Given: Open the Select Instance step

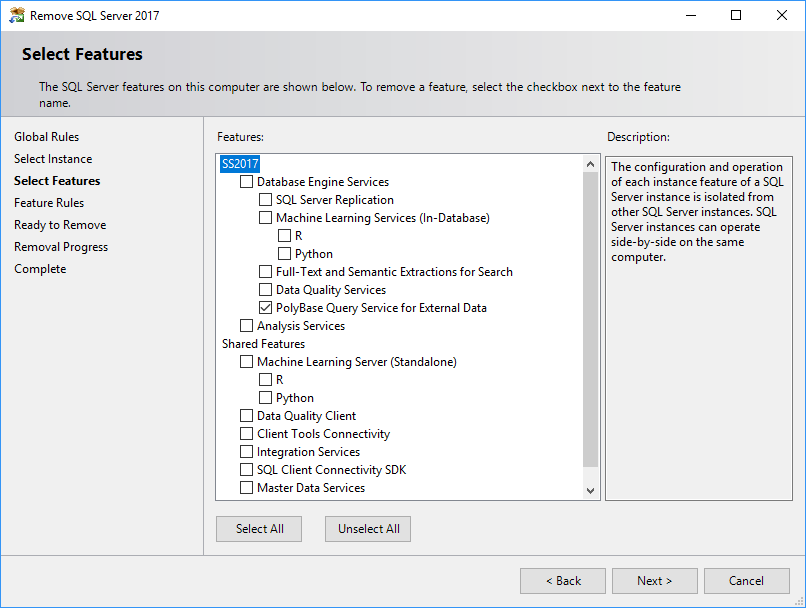Looking at the screenshot, I should pyautogui.click(x=53, y=159).
